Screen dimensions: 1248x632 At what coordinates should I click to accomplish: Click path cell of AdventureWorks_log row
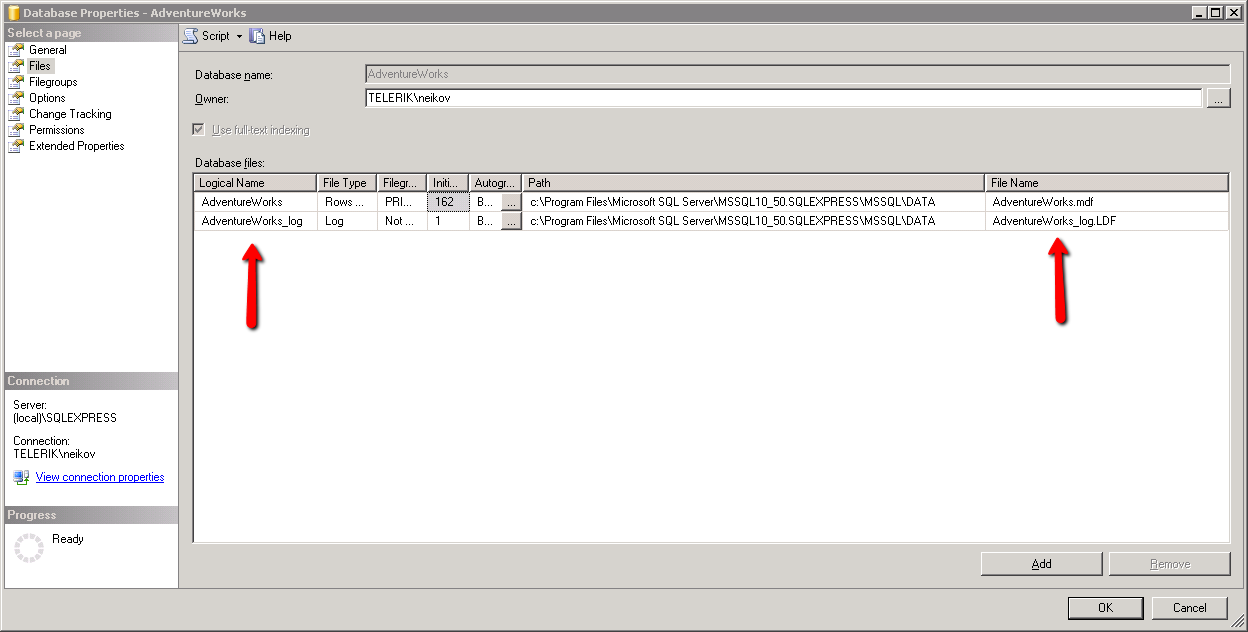pos(754,221)
